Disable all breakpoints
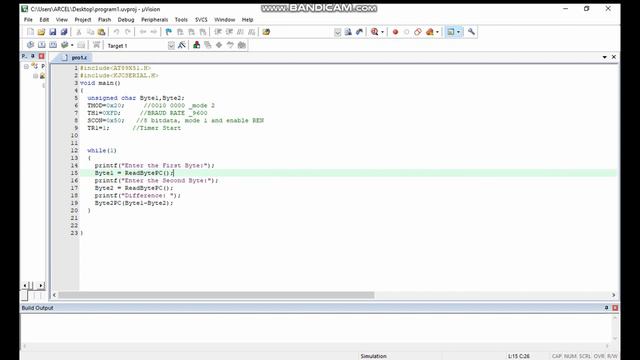Image resolution: width=640 pixels, height=360 pixels. click(x=418, y=32)
